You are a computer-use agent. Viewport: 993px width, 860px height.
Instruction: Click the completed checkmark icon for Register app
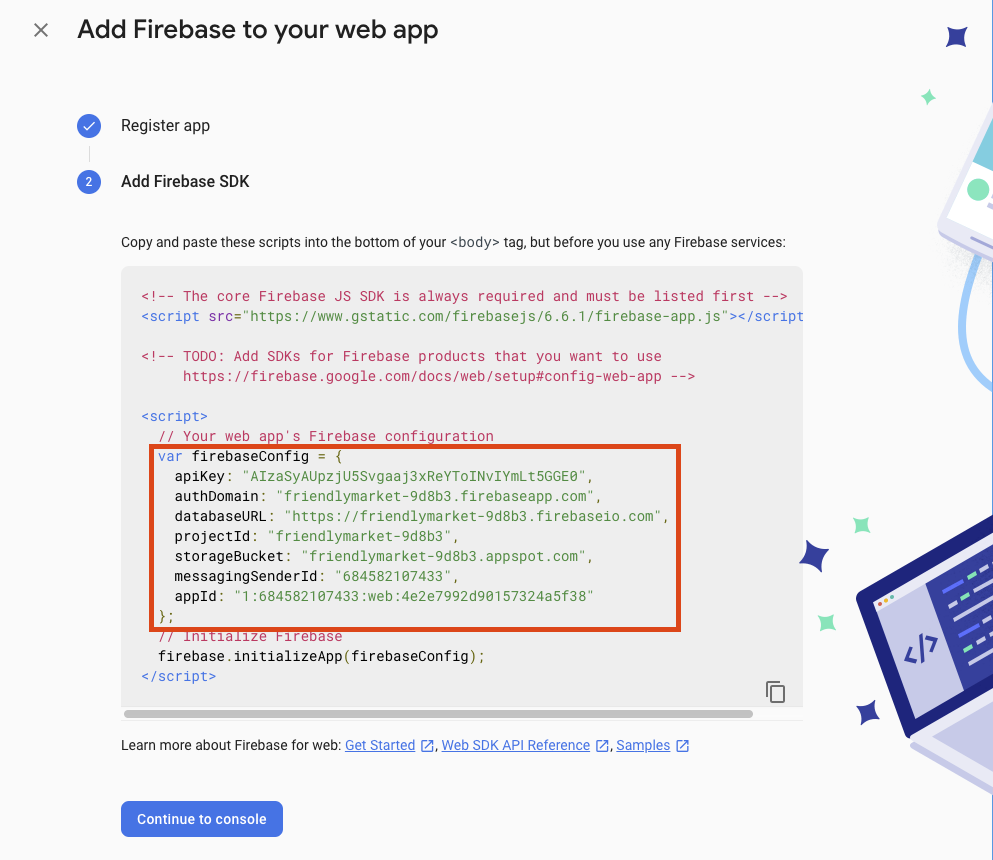pyautogui.click(x=89, y=126)
